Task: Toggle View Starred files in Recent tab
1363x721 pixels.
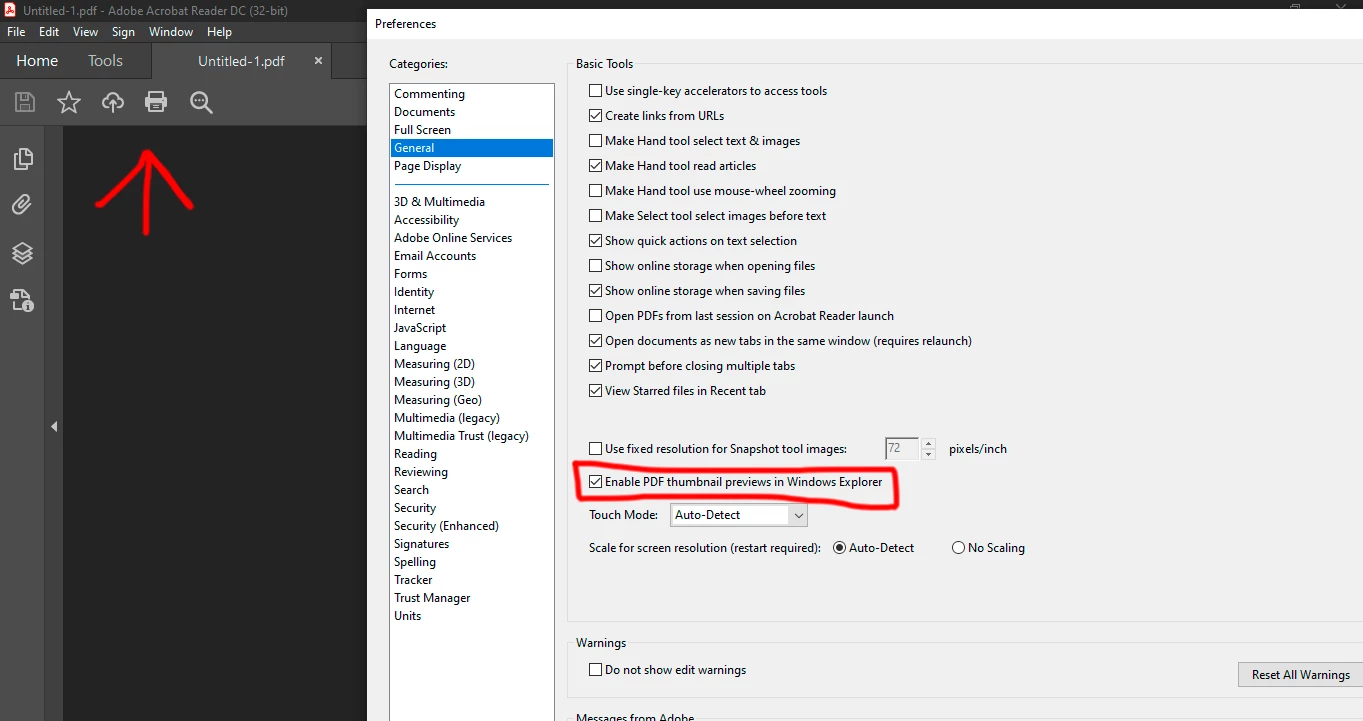Action: pyautogui.click(x=596, y=391)
